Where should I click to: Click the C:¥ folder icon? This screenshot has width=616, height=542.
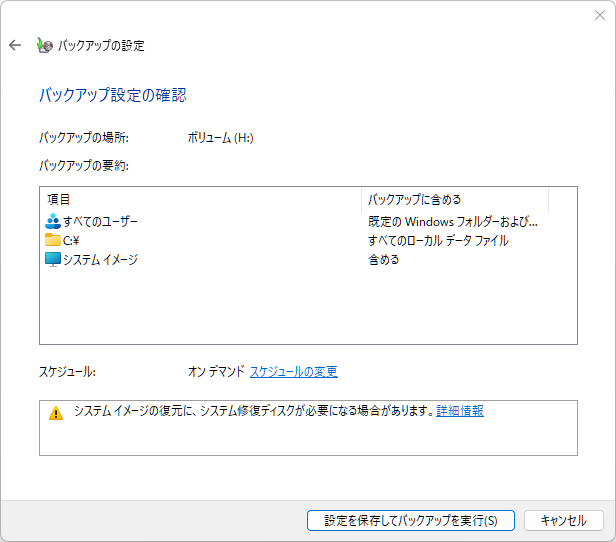53,240
